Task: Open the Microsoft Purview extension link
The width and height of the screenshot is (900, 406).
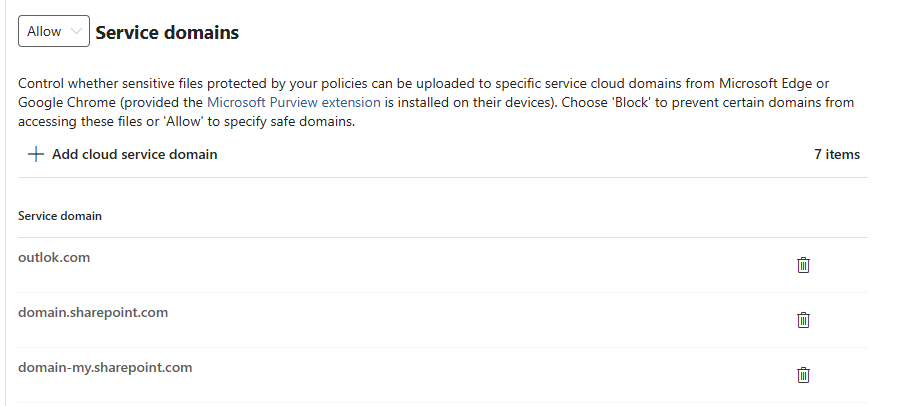Action: click(293, 102)
